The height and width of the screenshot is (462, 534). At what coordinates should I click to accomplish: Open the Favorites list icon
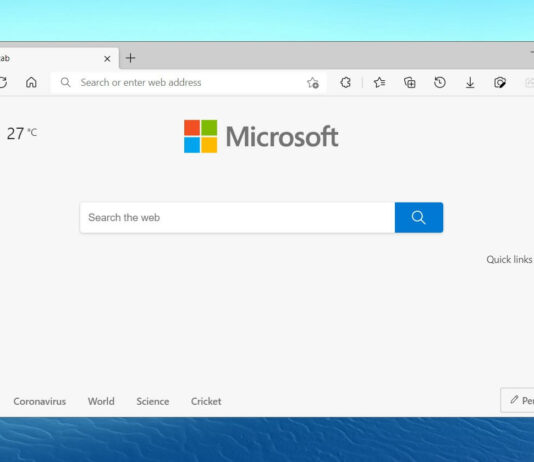click(x=379, y=82)
